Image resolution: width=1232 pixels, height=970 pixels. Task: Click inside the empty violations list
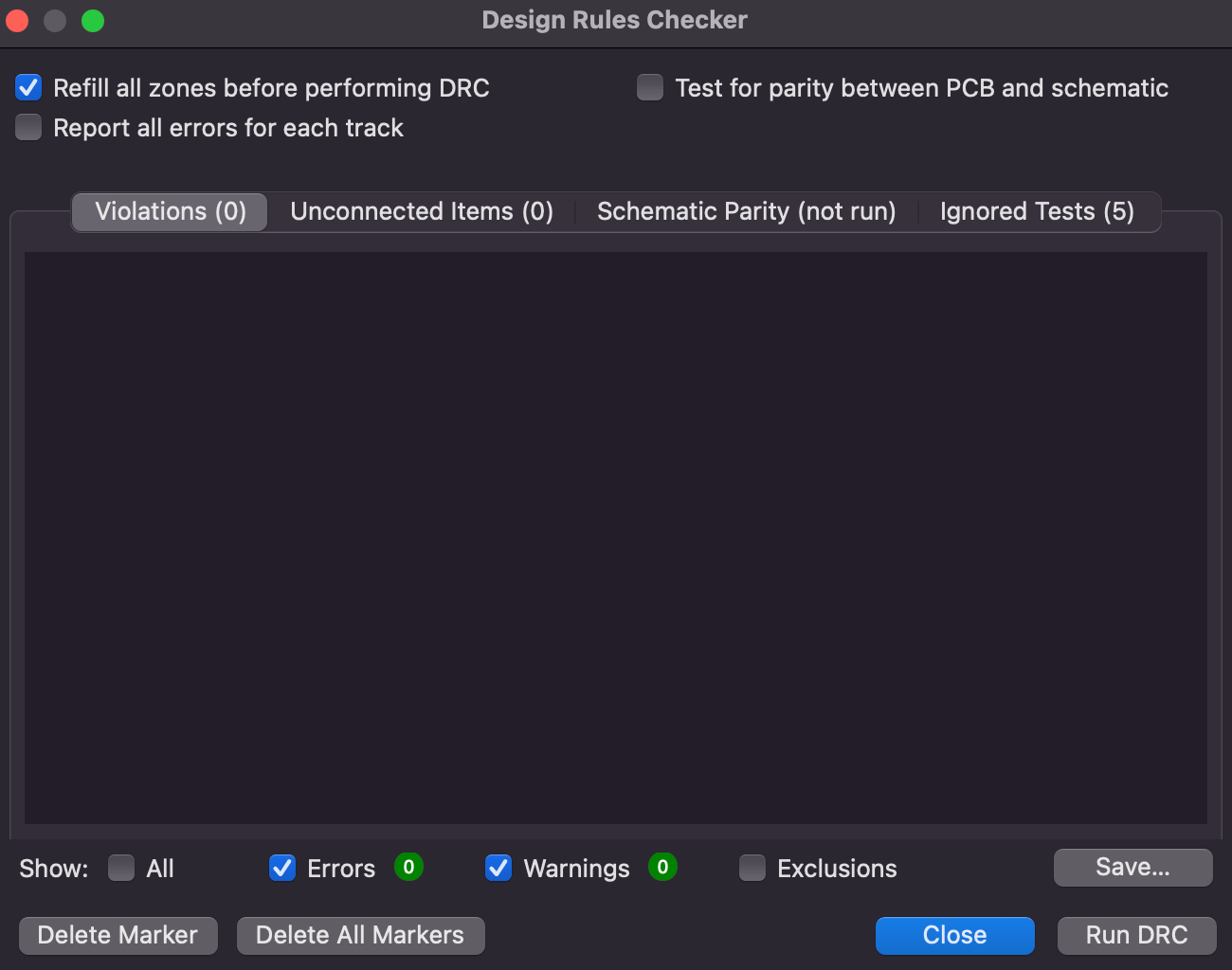tap(616, 537)
